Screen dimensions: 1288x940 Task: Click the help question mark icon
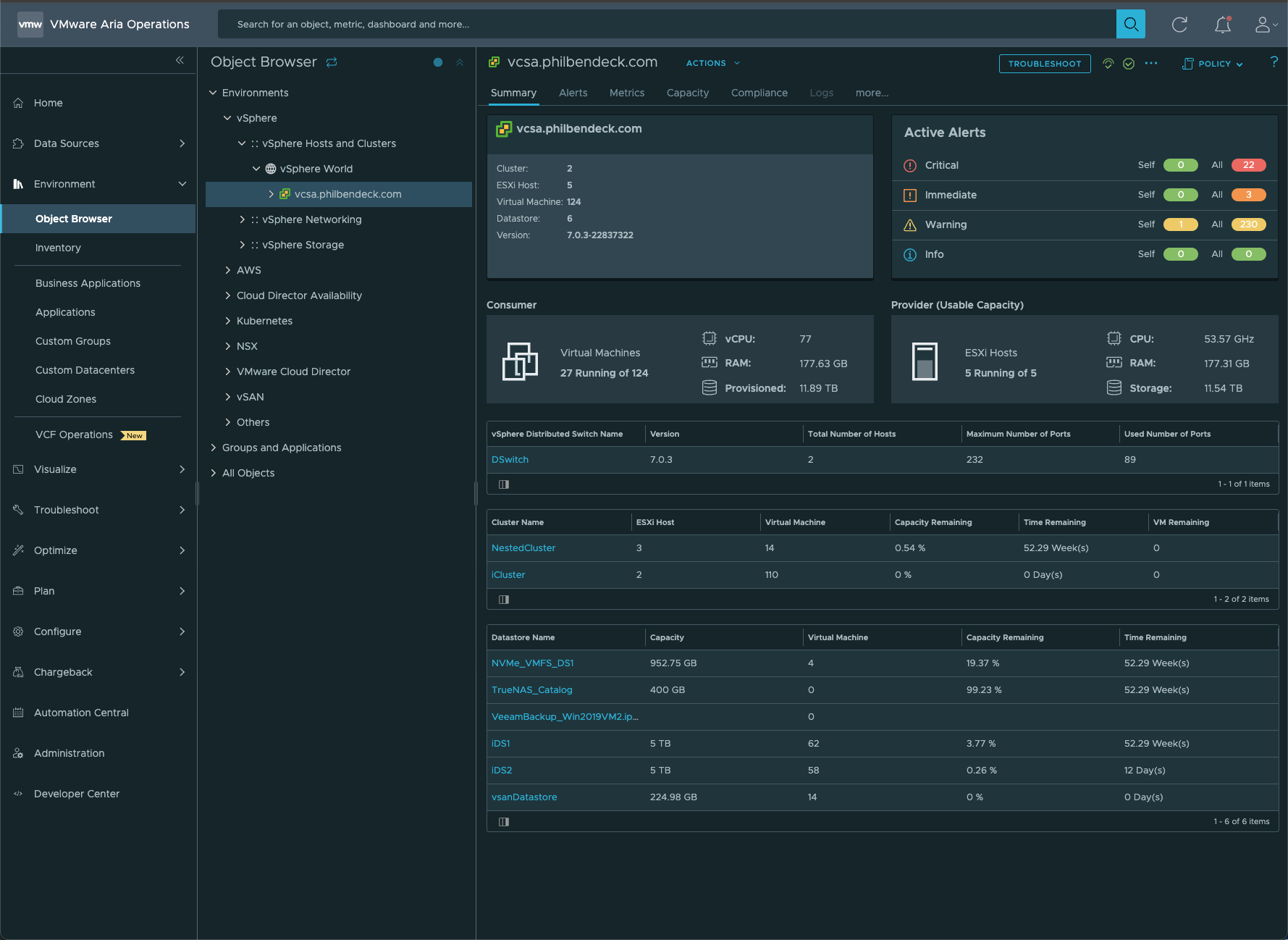1274,62
